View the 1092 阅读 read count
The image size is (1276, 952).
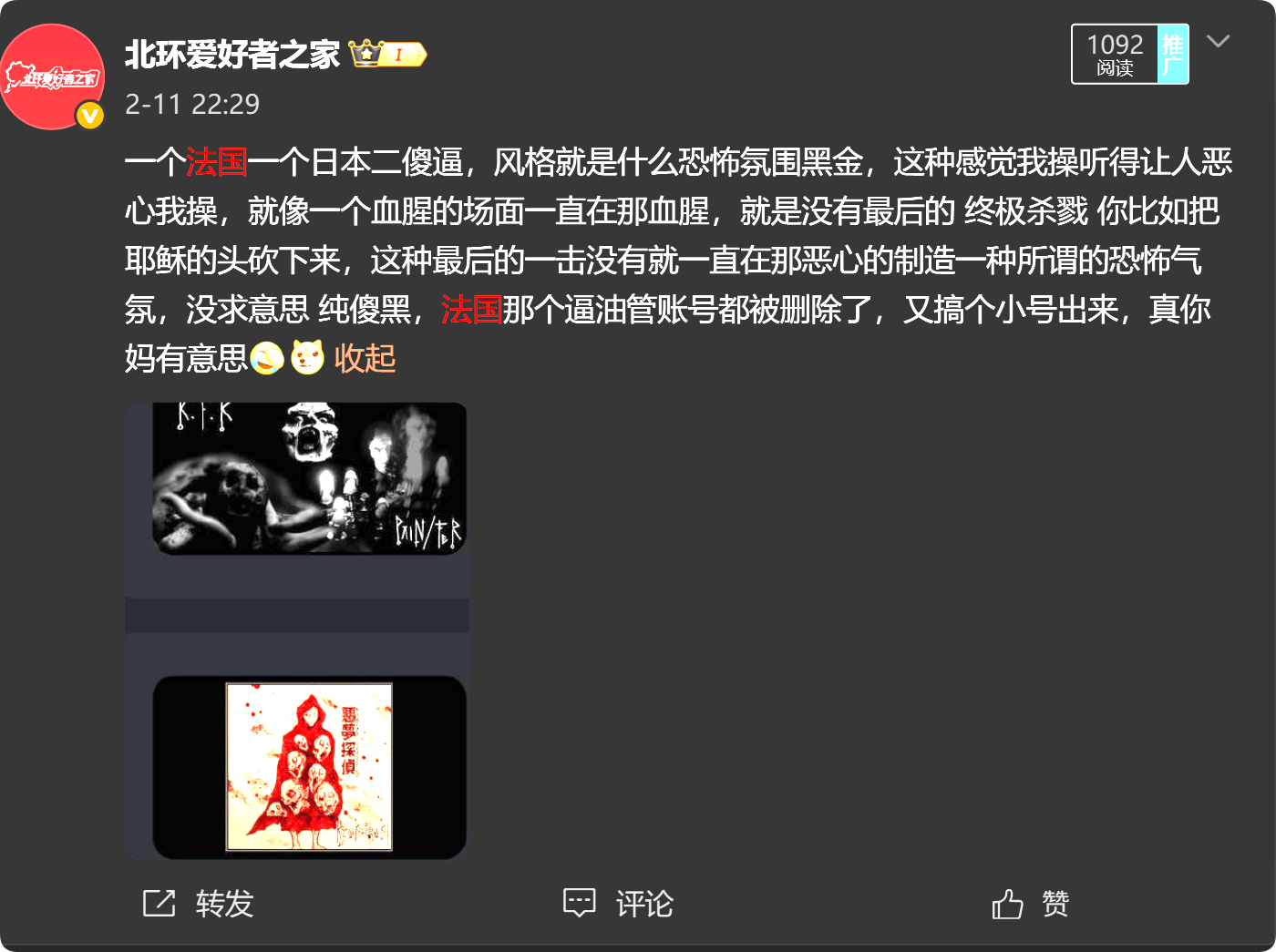pyautogui.click(x=1115, y=55)
